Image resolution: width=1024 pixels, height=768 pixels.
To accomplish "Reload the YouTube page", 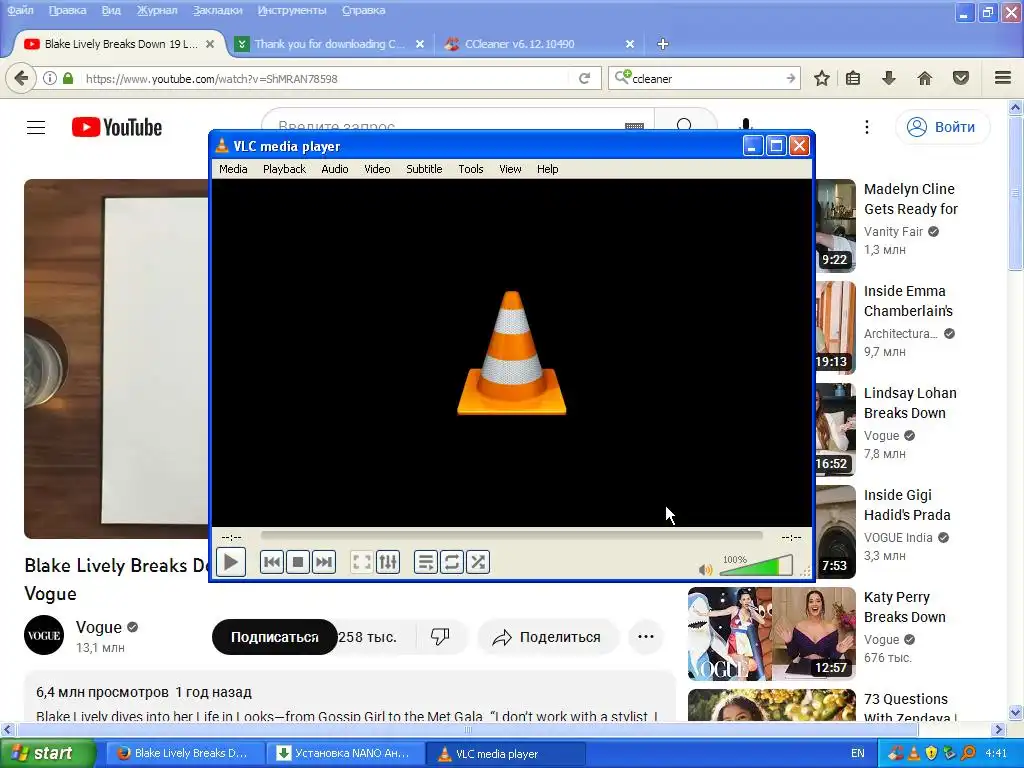I will pyautogui.click(x=584, y=78).
